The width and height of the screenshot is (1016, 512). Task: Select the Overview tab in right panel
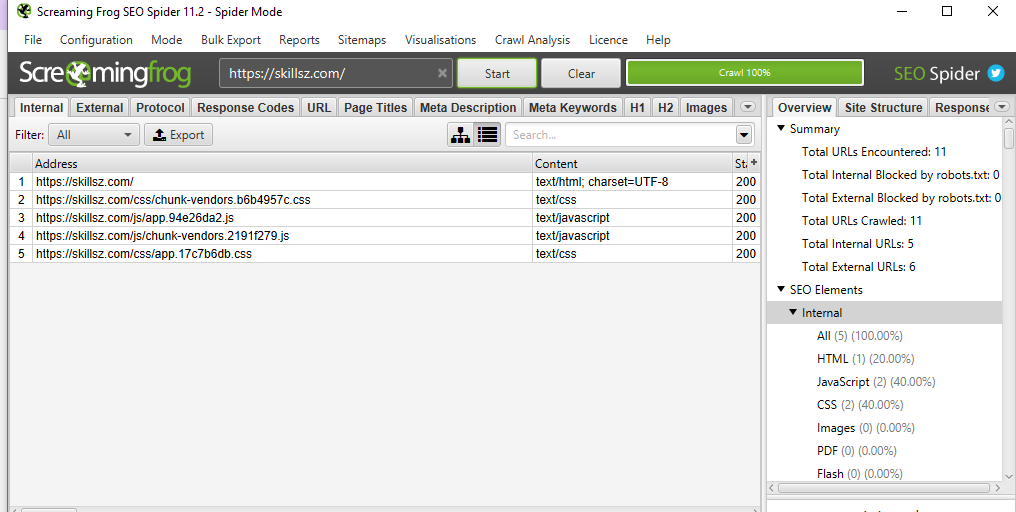tap(804, 108)
